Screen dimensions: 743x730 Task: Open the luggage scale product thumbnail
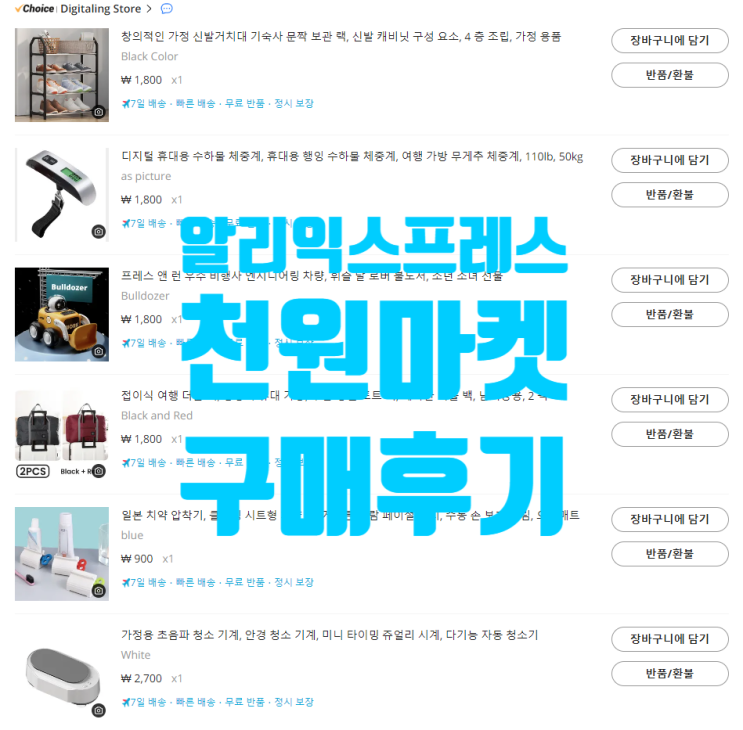(62, 195)
